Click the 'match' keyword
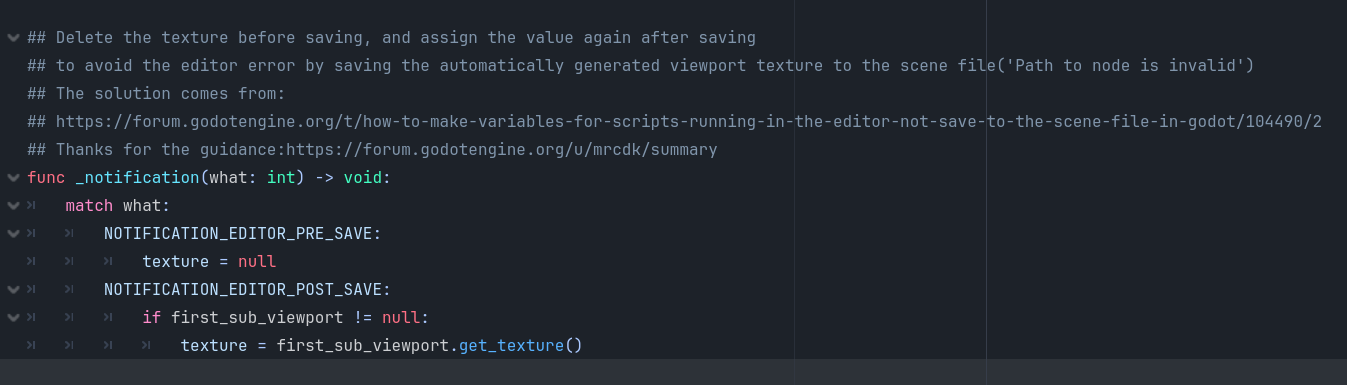1347x385 pixels. point(89,206)
